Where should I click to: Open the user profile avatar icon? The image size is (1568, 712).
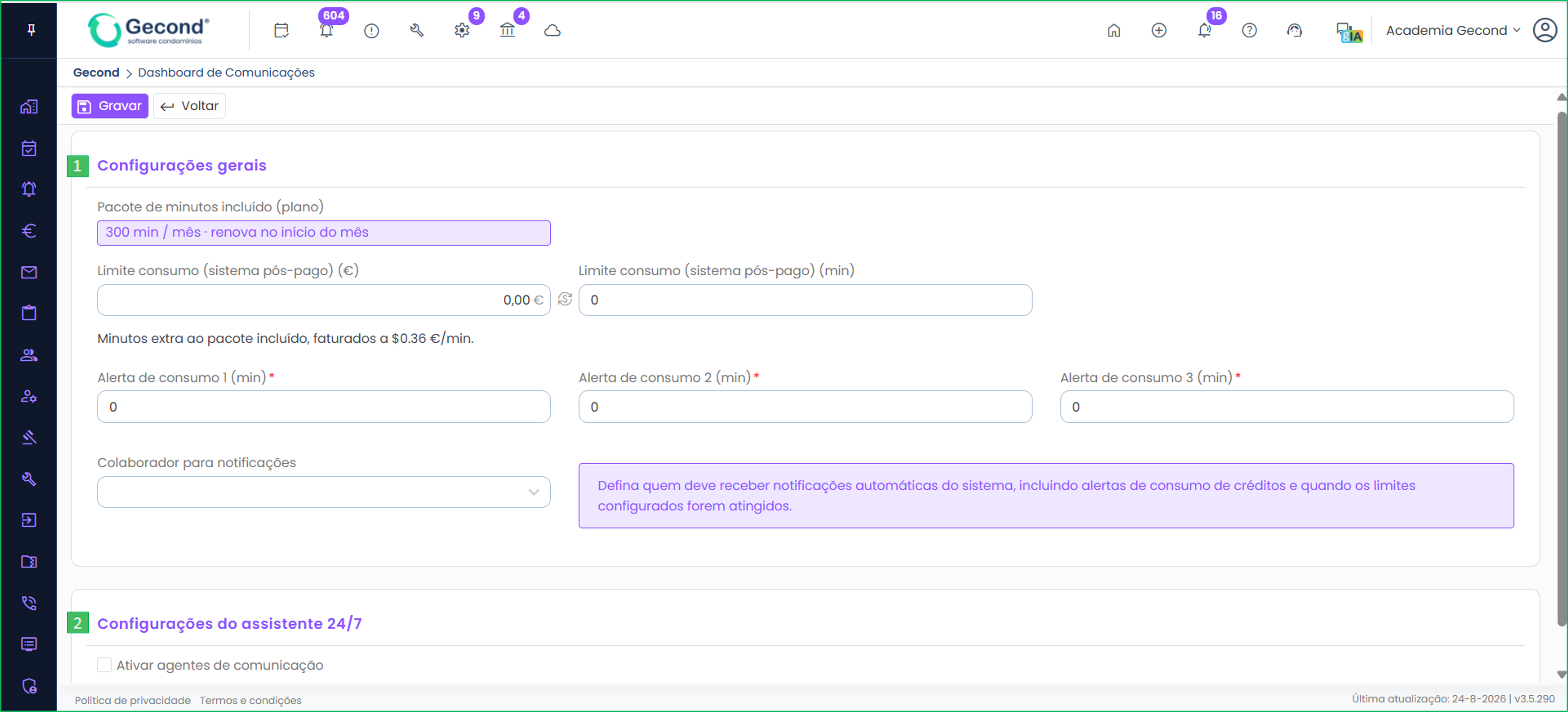coord(1544,30)
